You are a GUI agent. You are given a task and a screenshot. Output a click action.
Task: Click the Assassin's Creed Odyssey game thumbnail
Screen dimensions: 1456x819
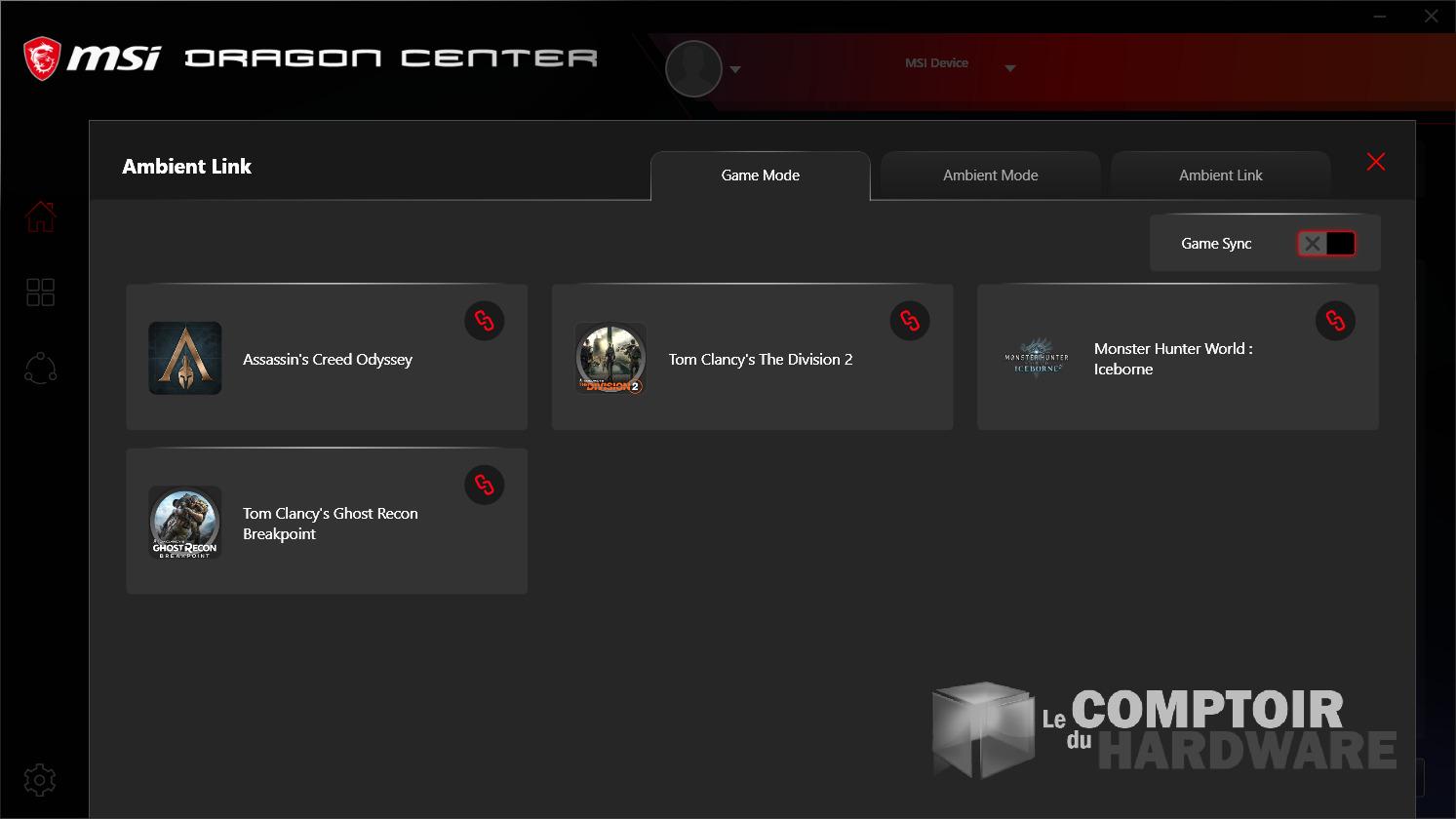click(x=185, y=359)
